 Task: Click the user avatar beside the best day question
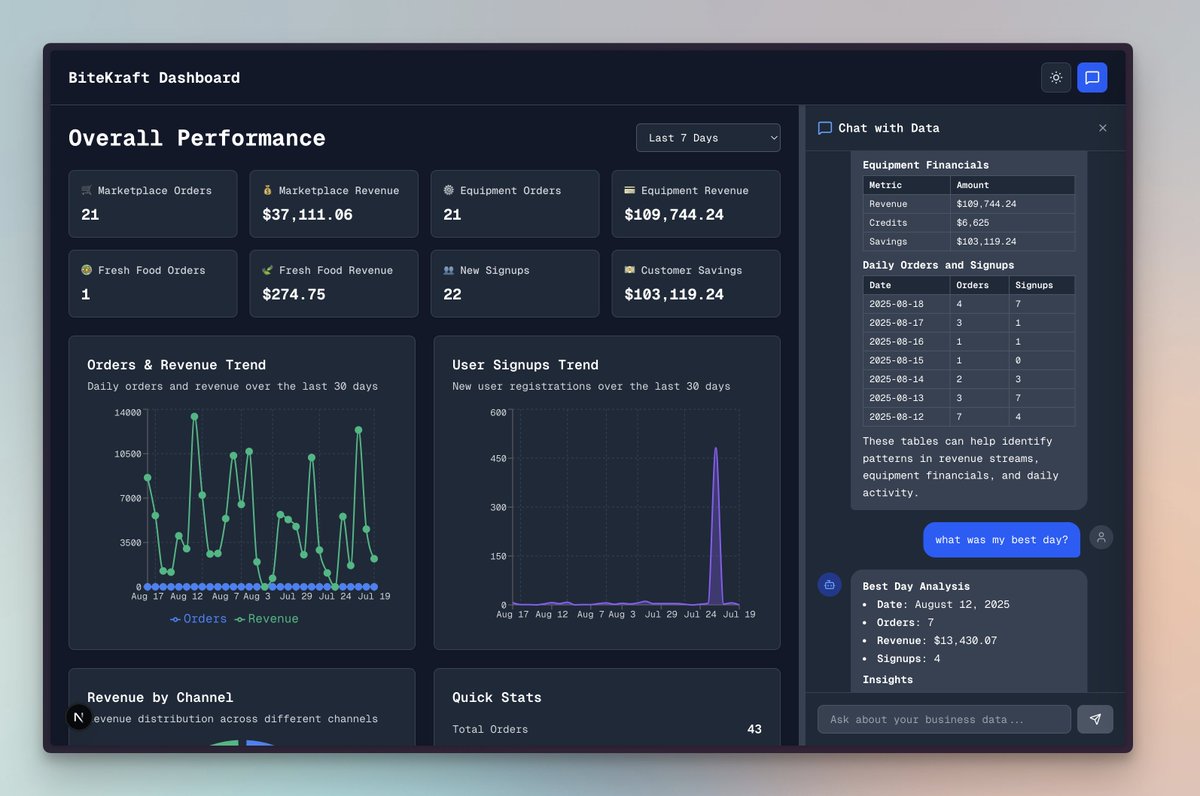pos(1101,537)
